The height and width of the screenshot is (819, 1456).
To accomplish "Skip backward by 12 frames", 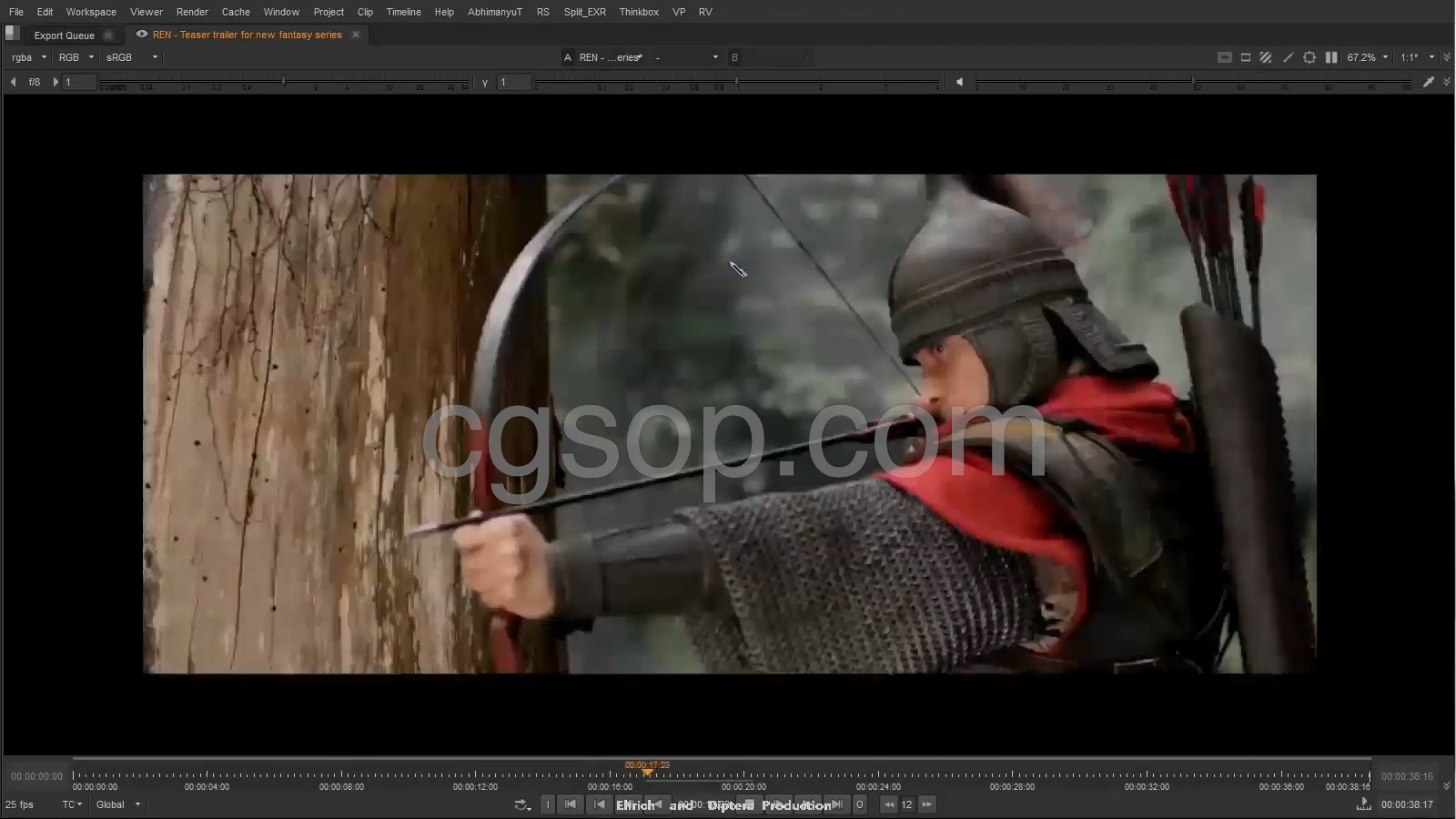I will pos(889,804).
